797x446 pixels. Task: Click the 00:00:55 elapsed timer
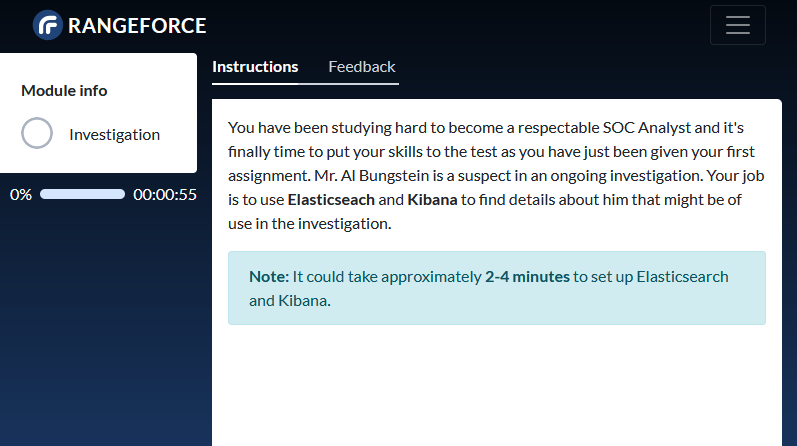coord(165,194)
